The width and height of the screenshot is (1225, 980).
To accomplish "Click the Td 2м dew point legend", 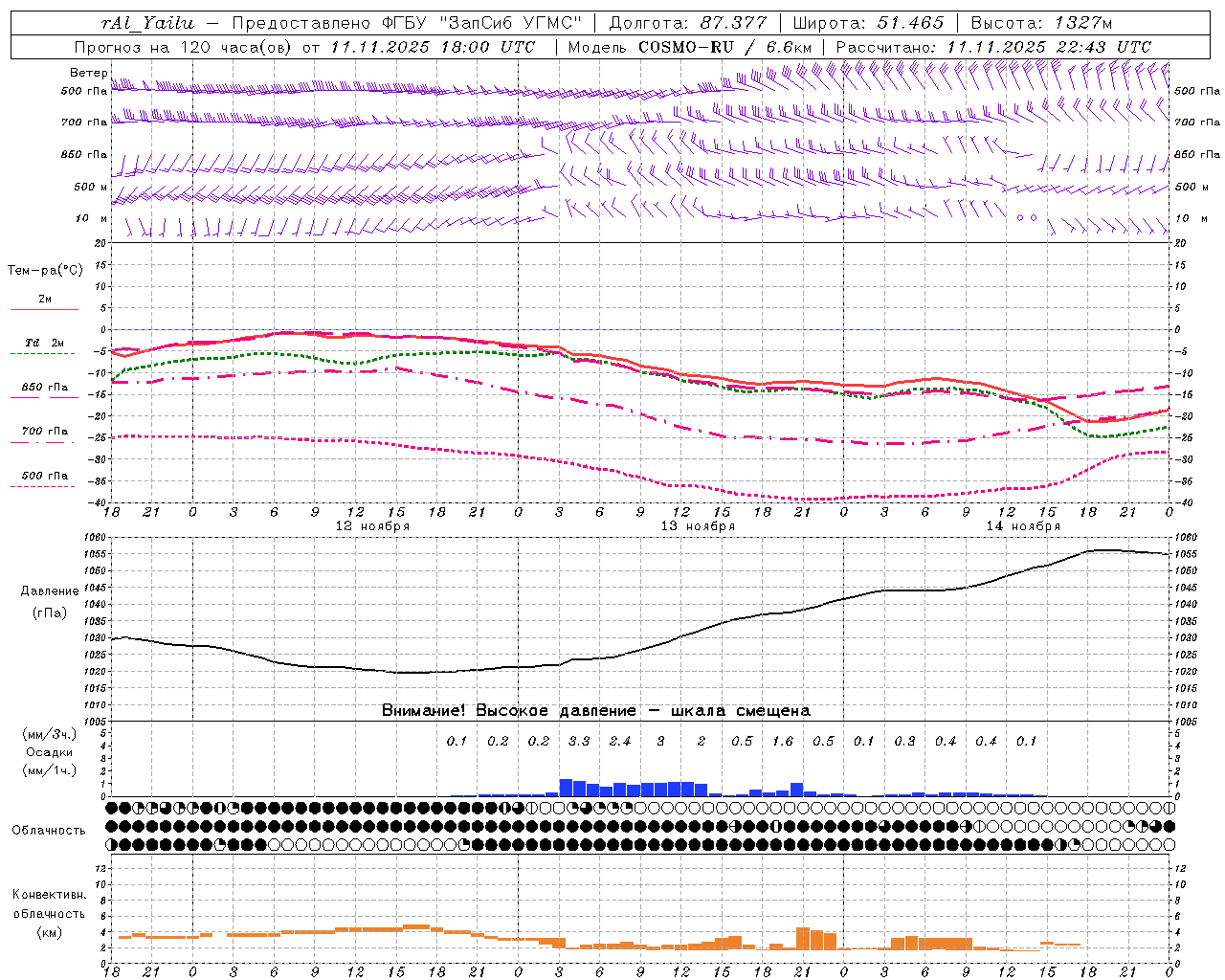I will click(45, 346).
